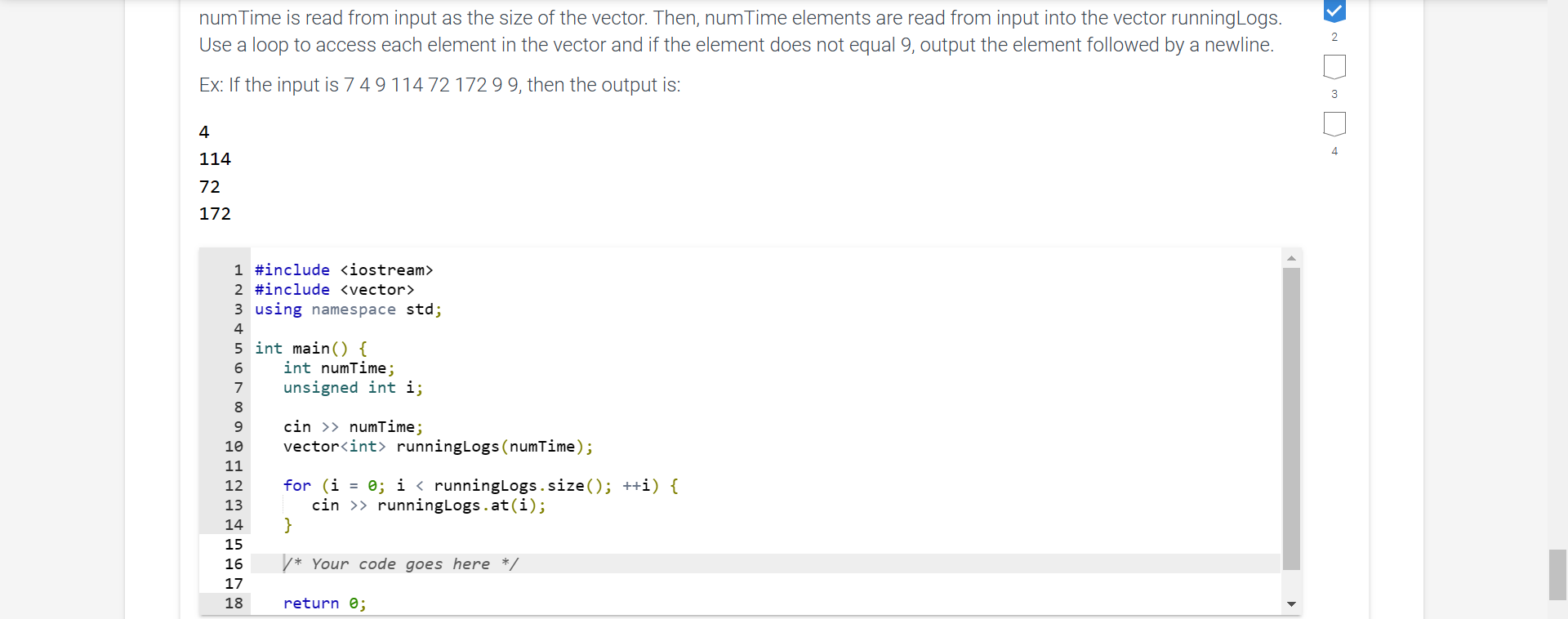Click line number 16 in the gutter
1568x619 pixels.
(234, 563)
